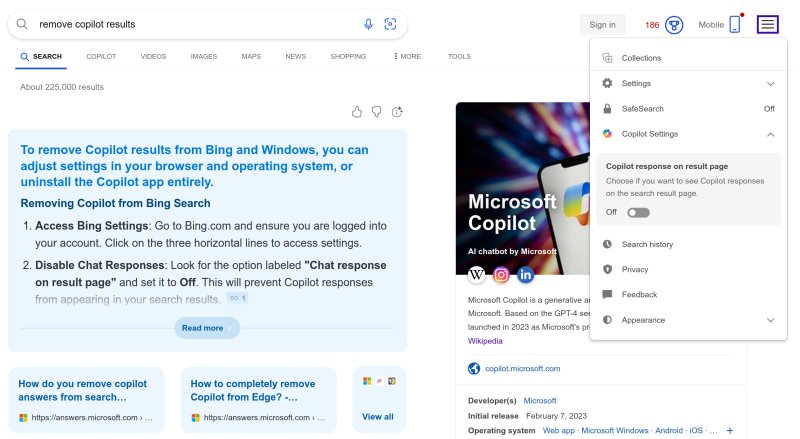Switch to the Images tab
800x439 pixels.
pos(204,57)
